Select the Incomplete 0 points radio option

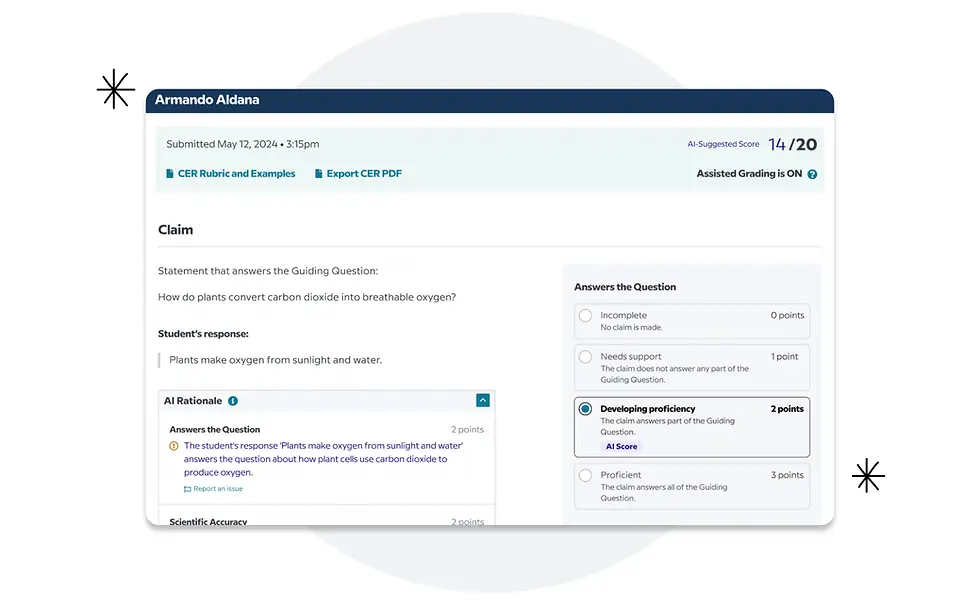tap(585, 316)
